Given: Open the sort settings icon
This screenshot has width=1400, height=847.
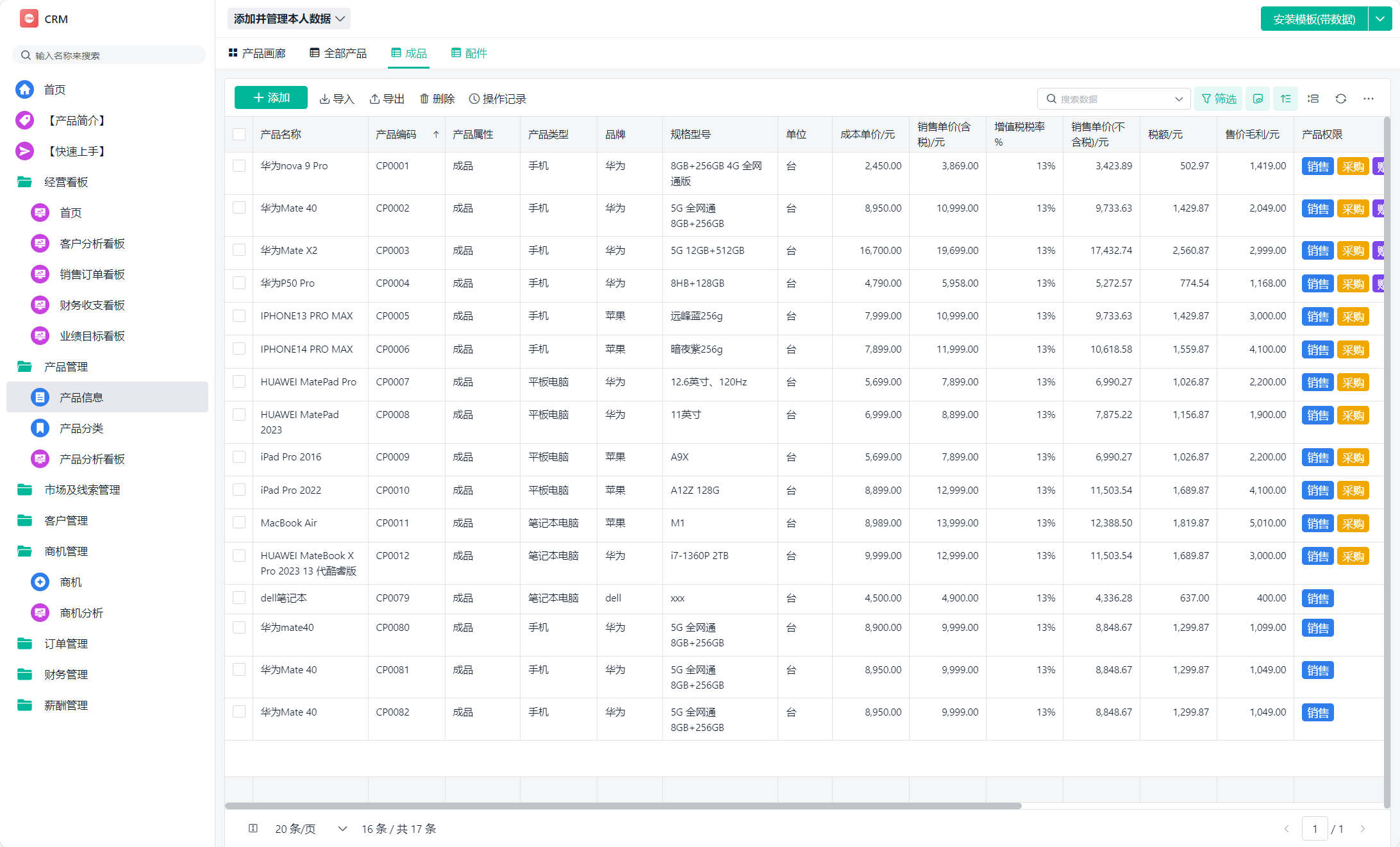Looking at the screenshot, I should pos(1285,99).
